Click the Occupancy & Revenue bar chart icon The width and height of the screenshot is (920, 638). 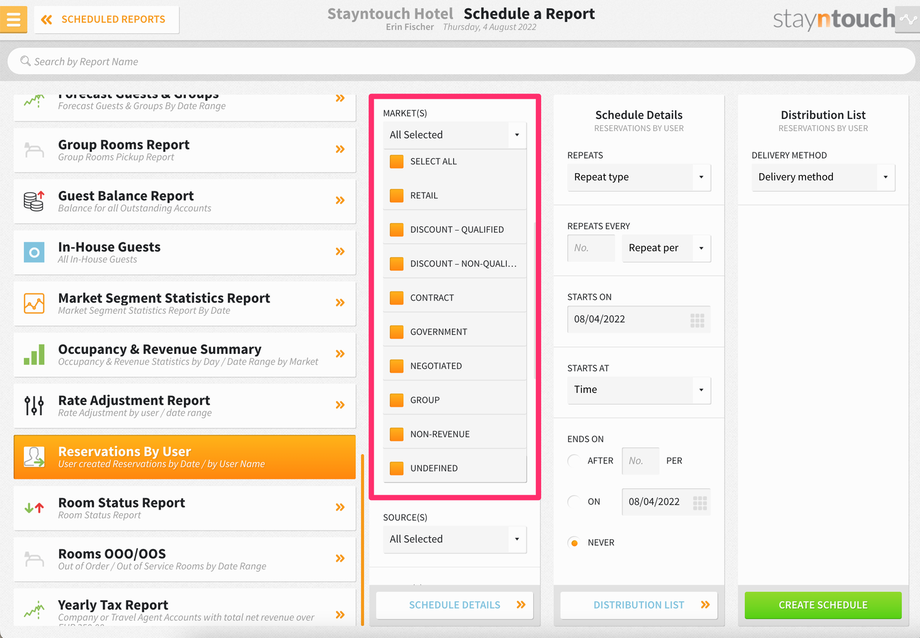pos(34,355)
